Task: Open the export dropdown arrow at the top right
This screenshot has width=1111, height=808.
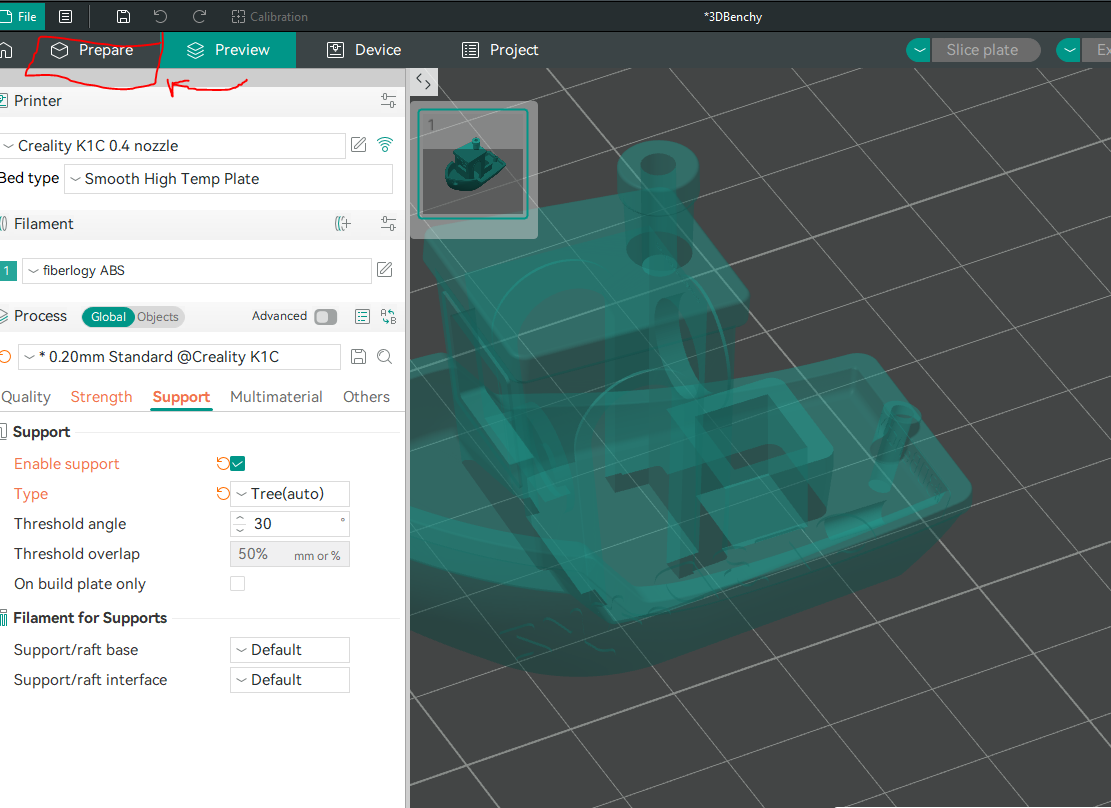Action: click(x=1069, y=50)
